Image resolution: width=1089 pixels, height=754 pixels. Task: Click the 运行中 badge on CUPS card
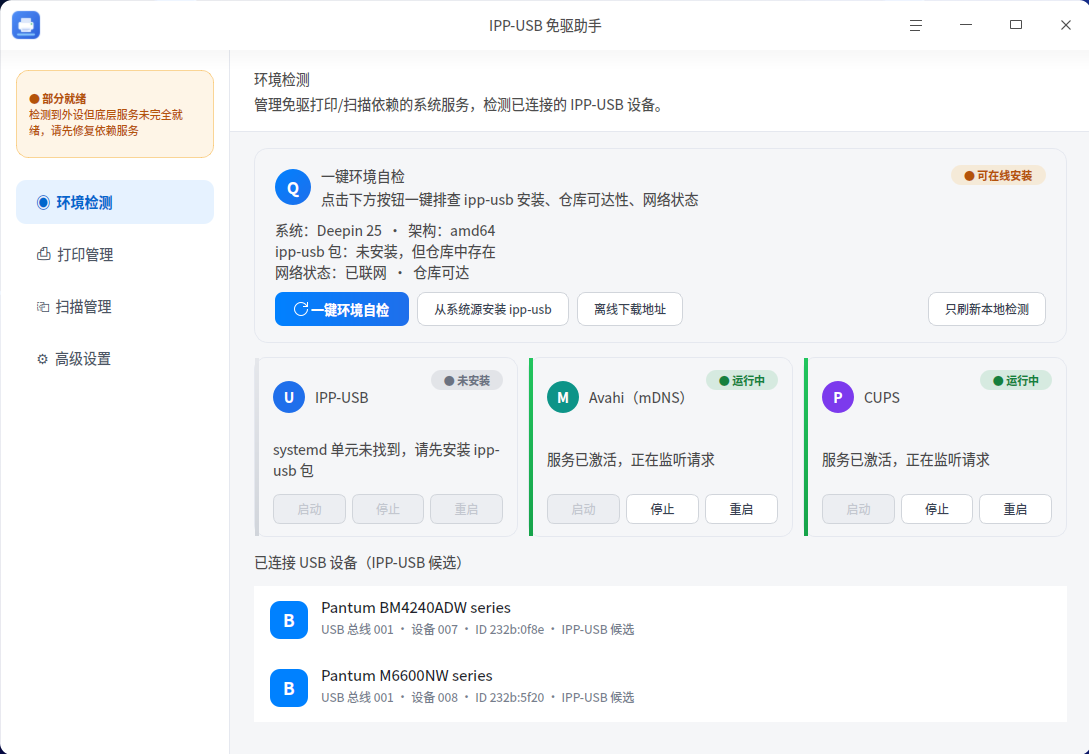click(x=1015, y=380)
